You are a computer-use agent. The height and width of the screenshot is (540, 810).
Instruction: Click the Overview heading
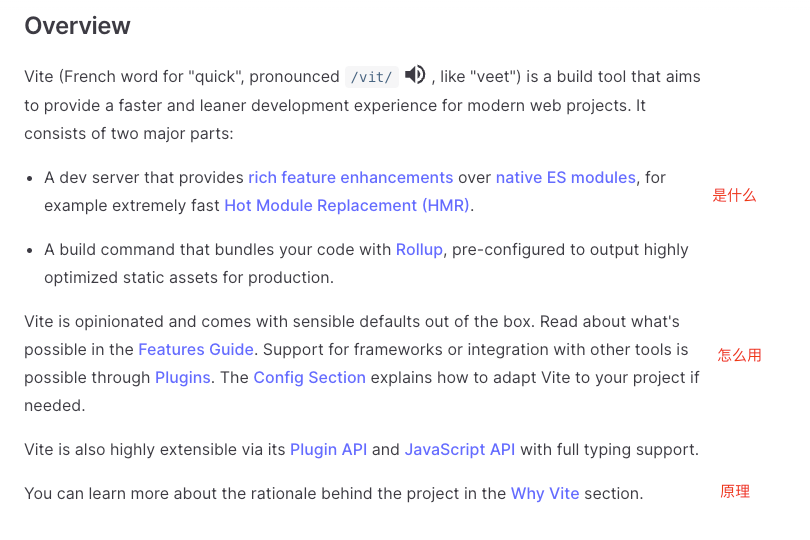pyautogui.click(x=77, y=26)
